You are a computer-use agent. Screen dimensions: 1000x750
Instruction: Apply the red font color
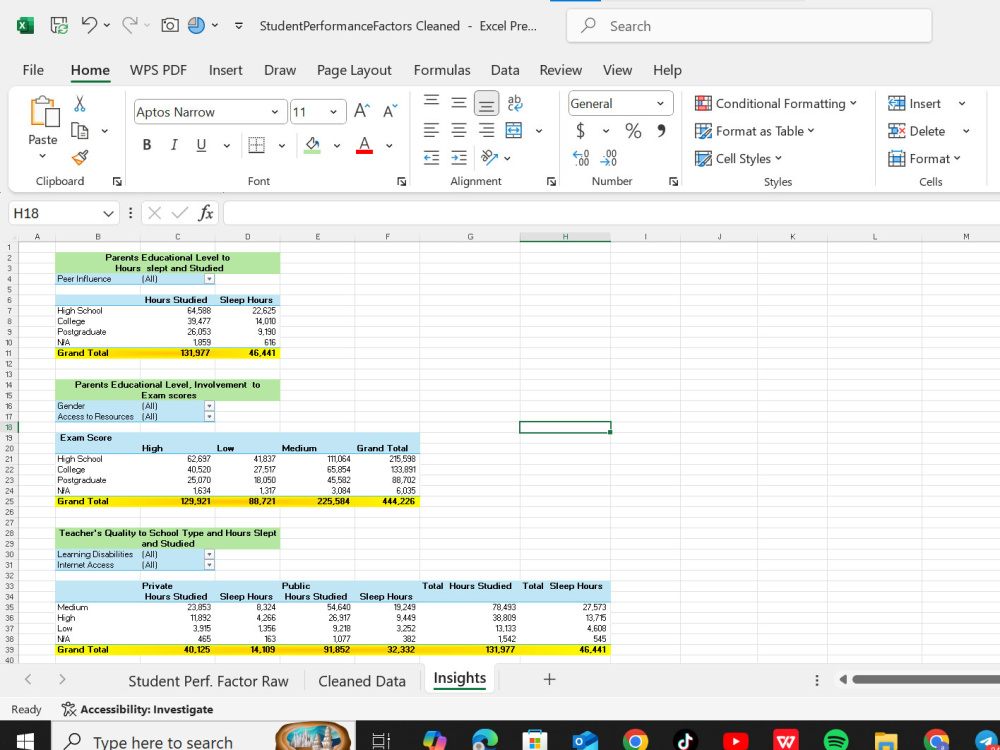coord(364,145)
